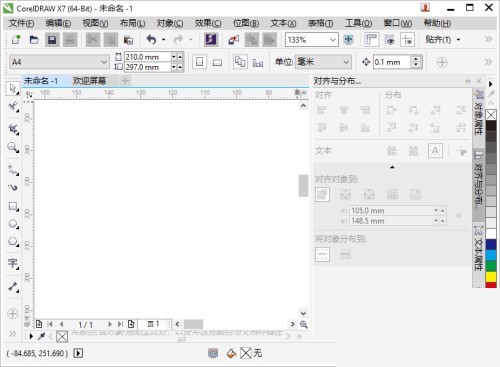
Task: Open the Undo history dropdown arrow
Action: [163, 40]
